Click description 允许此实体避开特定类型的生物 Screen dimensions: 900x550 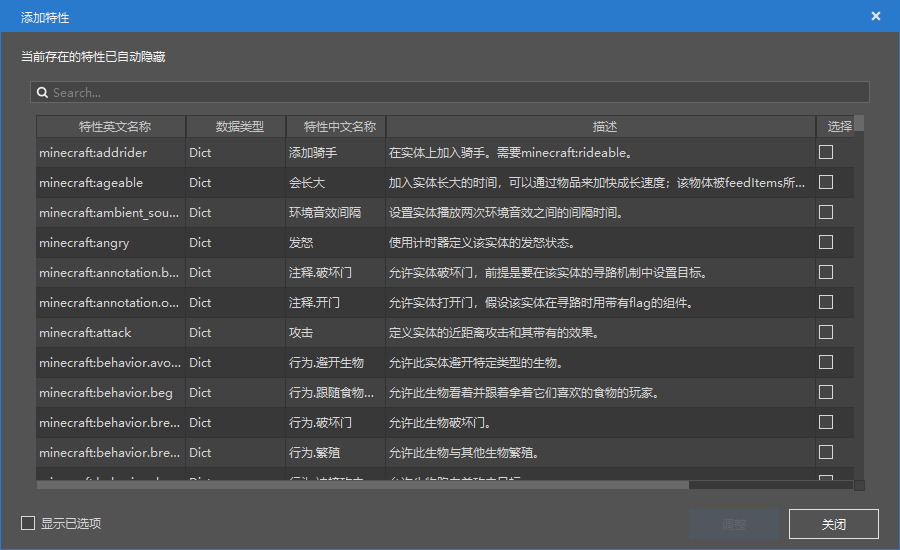(x=601, y=363)
